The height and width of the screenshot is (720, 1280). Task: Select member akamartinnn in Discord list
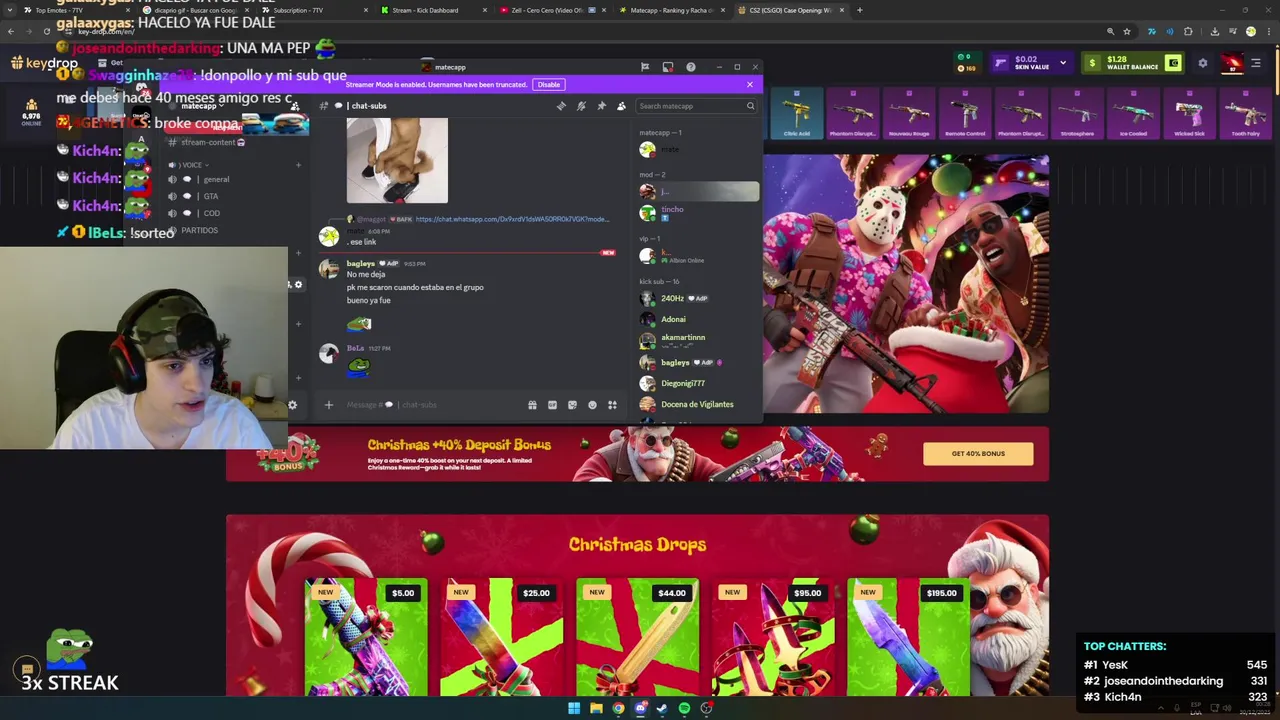pos(698,340)
